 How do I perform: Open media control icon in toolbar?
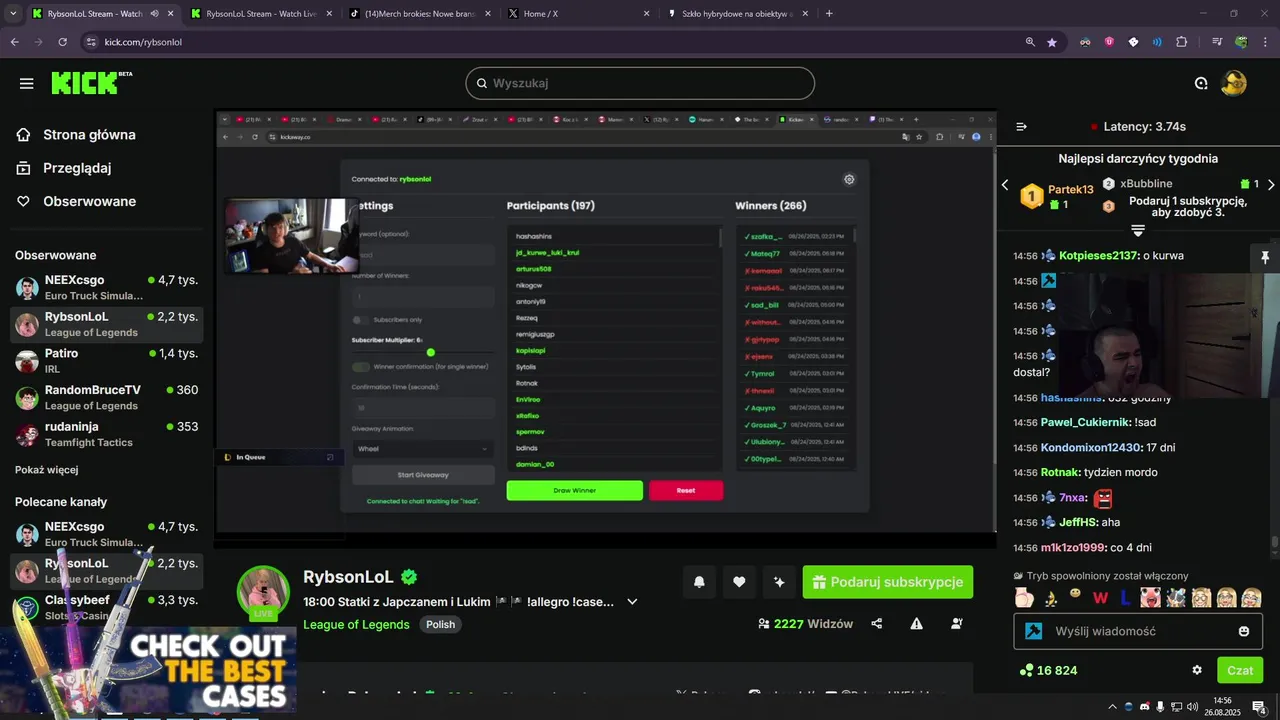pyautogui.click(x=1217, y=42)
